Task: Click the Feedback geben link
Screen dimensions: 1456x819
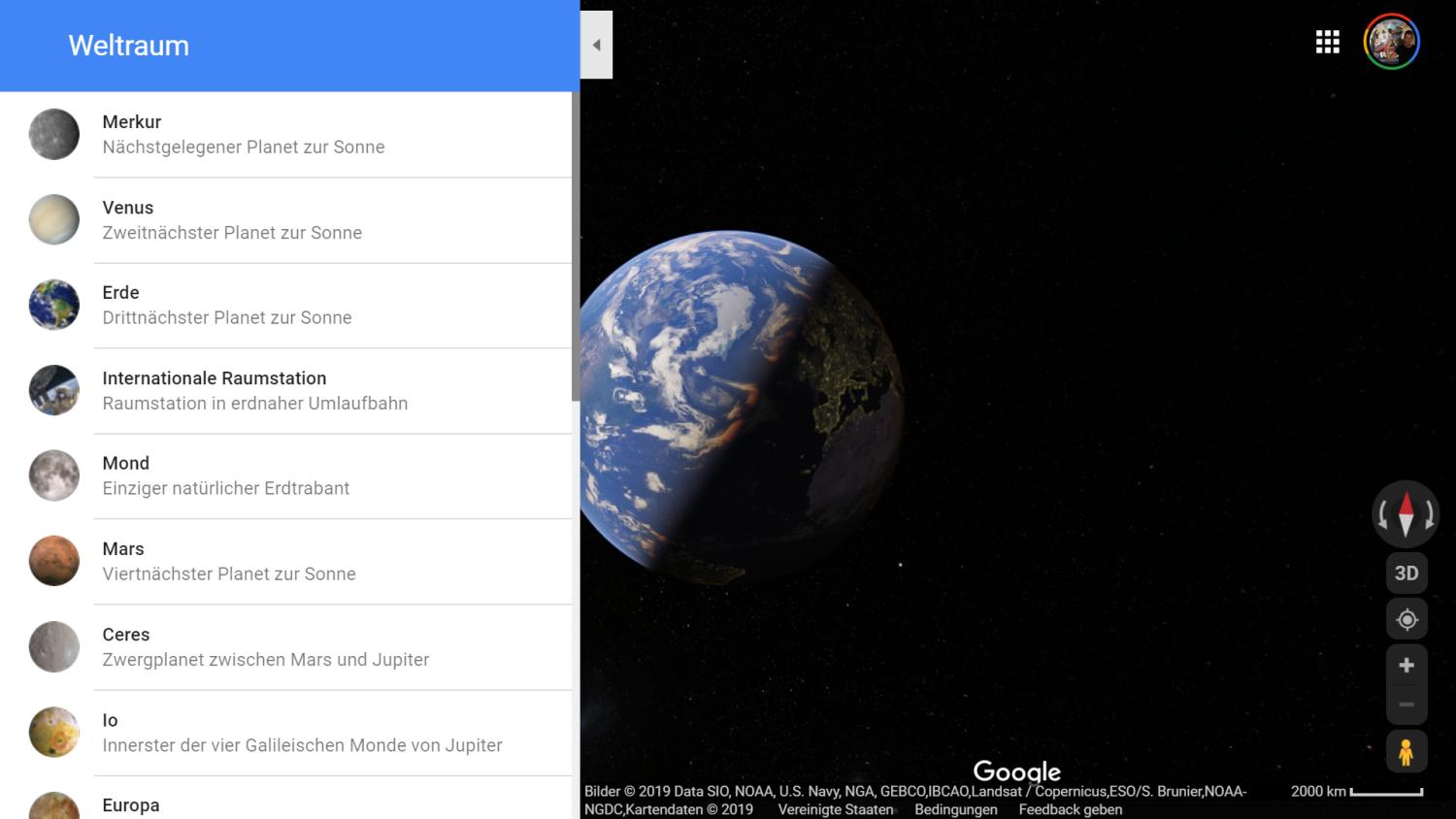Action: point(1071,809)
